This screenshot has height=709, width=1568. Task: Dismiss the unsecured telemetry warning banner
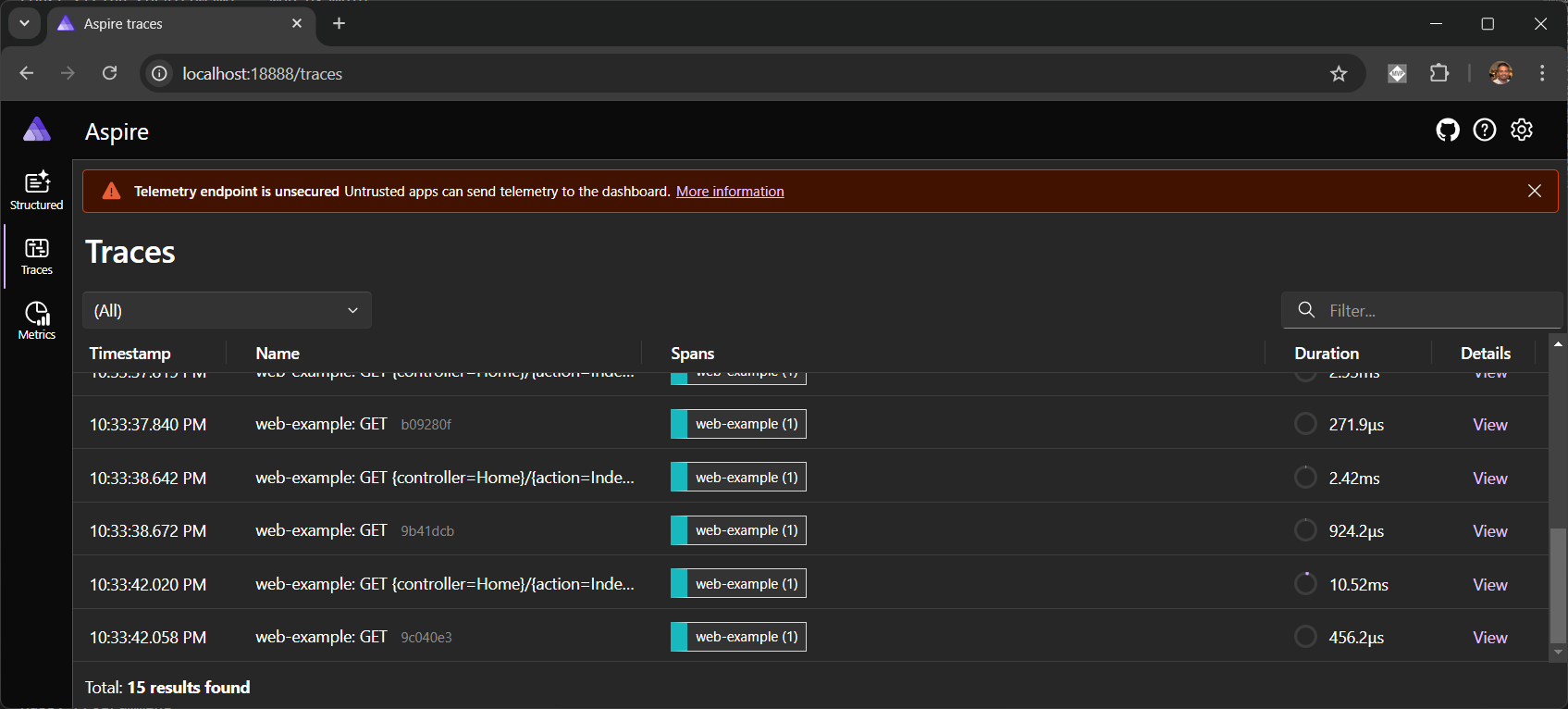1535,191
